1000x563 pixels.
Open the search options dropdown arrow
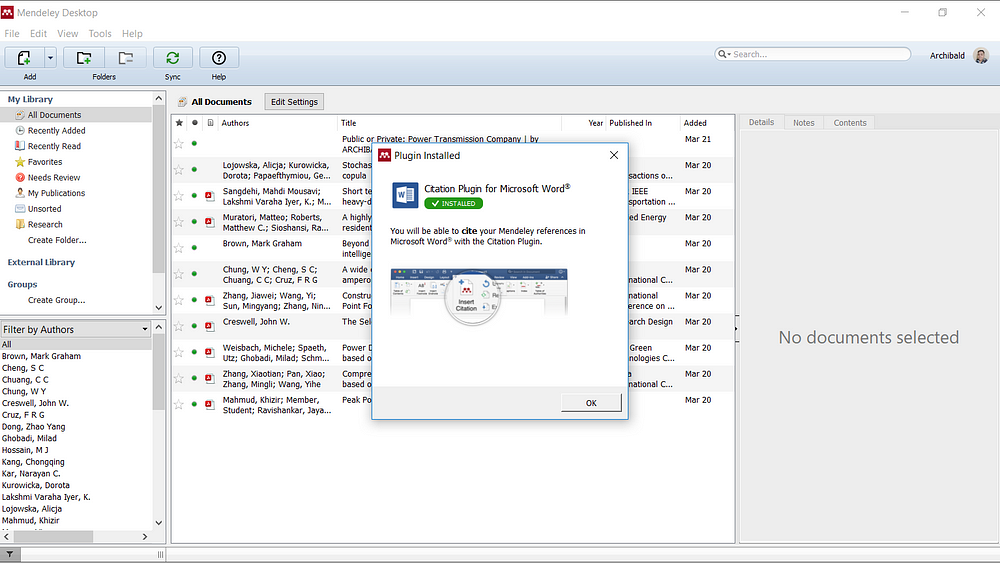tap(725, 54)
